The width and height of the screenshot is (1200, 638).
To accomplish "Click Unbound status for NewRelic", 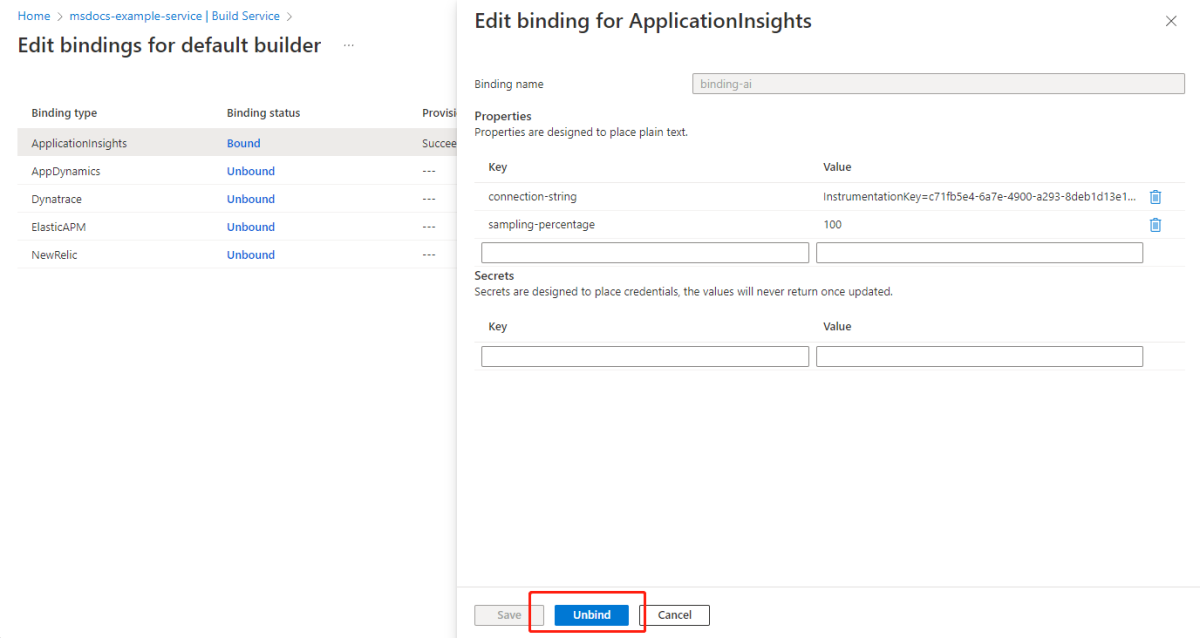I will coord(250,255).
